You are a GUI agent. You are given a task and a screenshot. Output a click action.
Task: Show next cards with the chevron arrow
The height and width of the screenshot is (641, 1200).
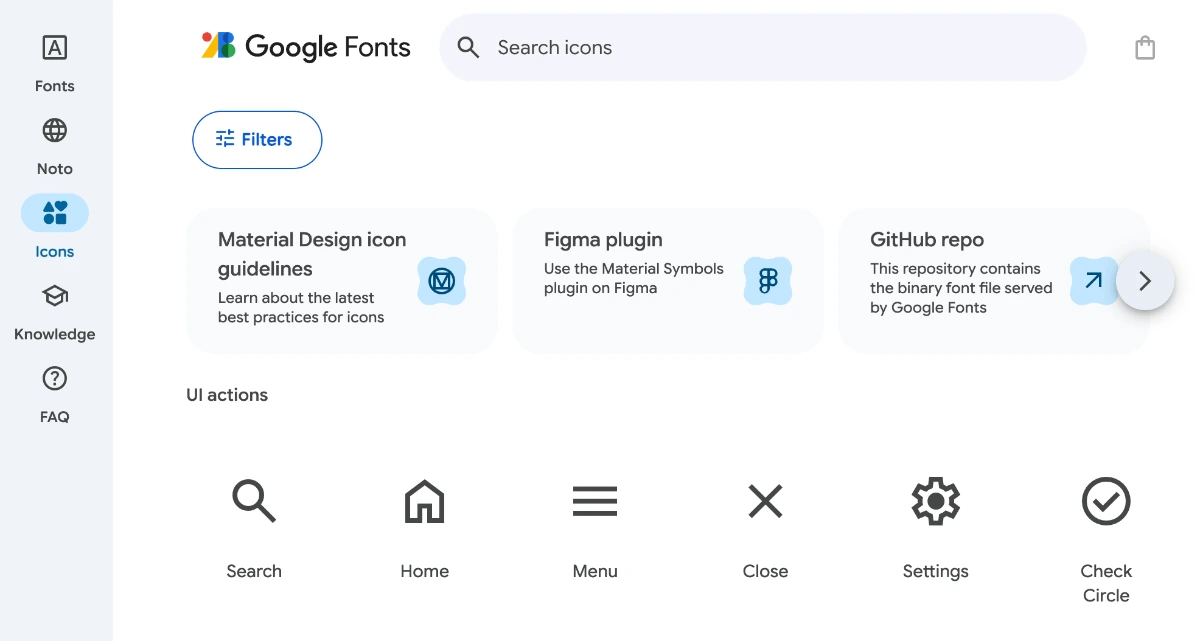1145,281
